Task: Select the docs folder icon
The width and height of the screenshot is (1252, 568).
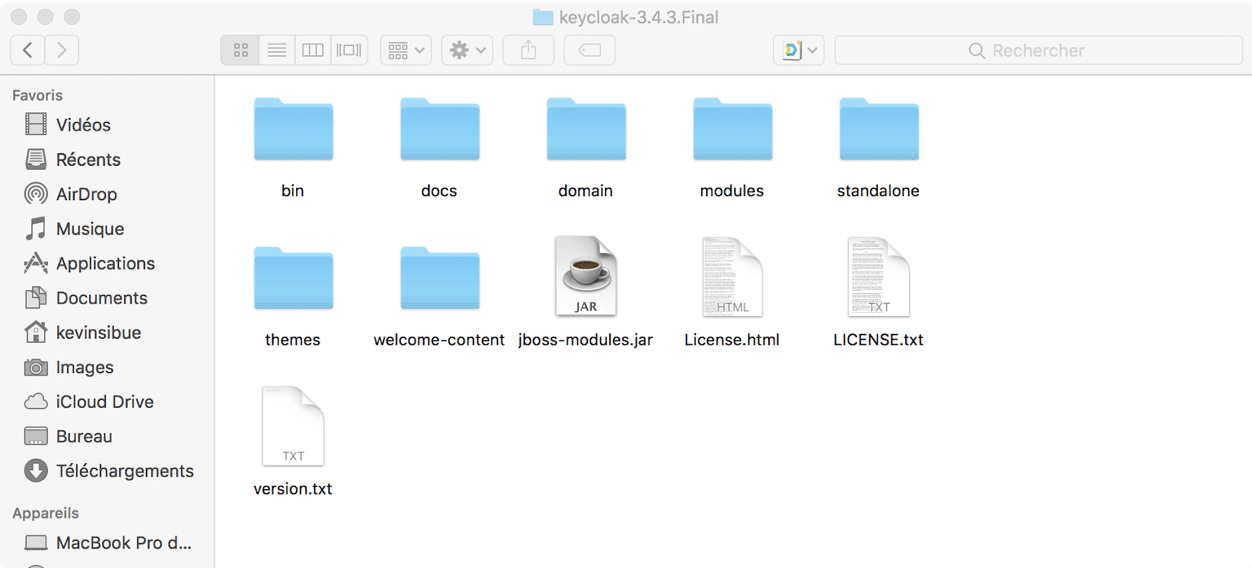Action: coord(440,129)
